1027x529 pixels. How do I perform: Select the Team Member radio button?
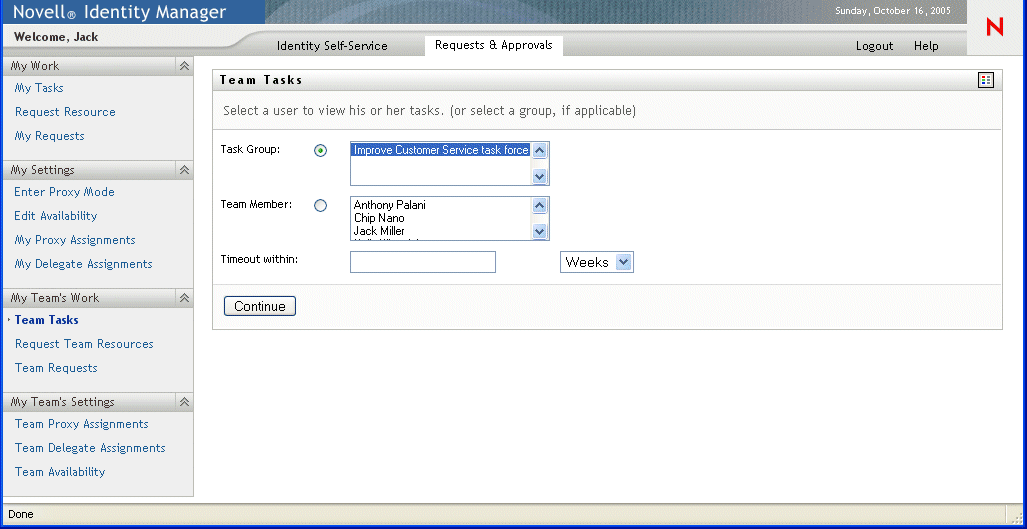tap(320, 206)
